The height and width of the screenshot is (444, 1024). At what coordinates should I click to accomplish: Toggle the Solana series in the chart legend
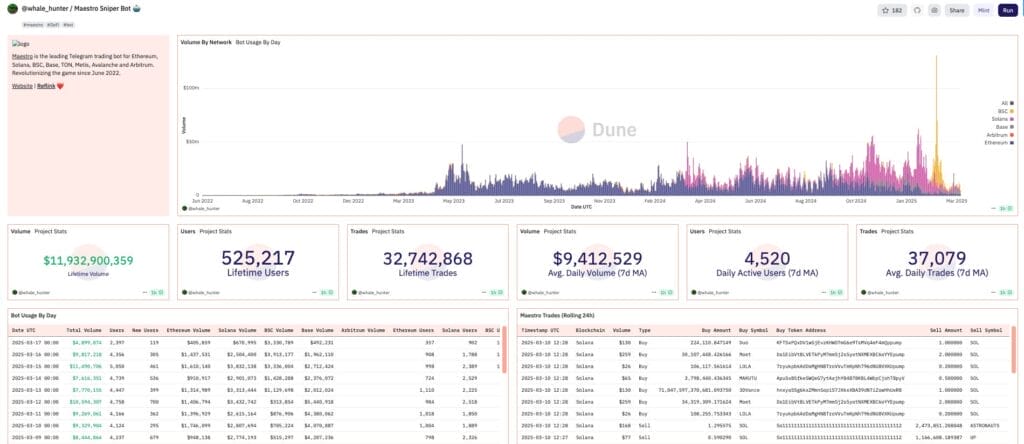tap(1003, 119)
